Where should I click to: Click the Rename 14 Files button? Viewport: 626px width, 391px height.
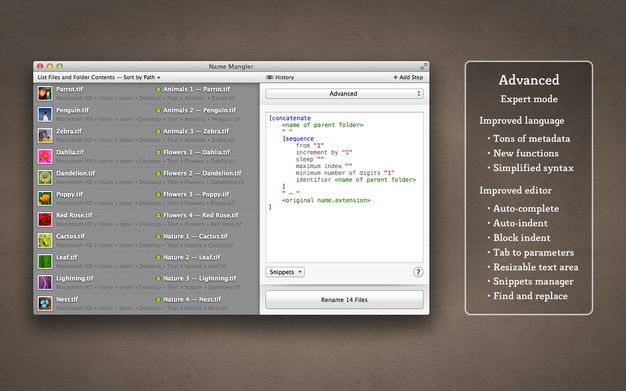(x=344, y=300)
